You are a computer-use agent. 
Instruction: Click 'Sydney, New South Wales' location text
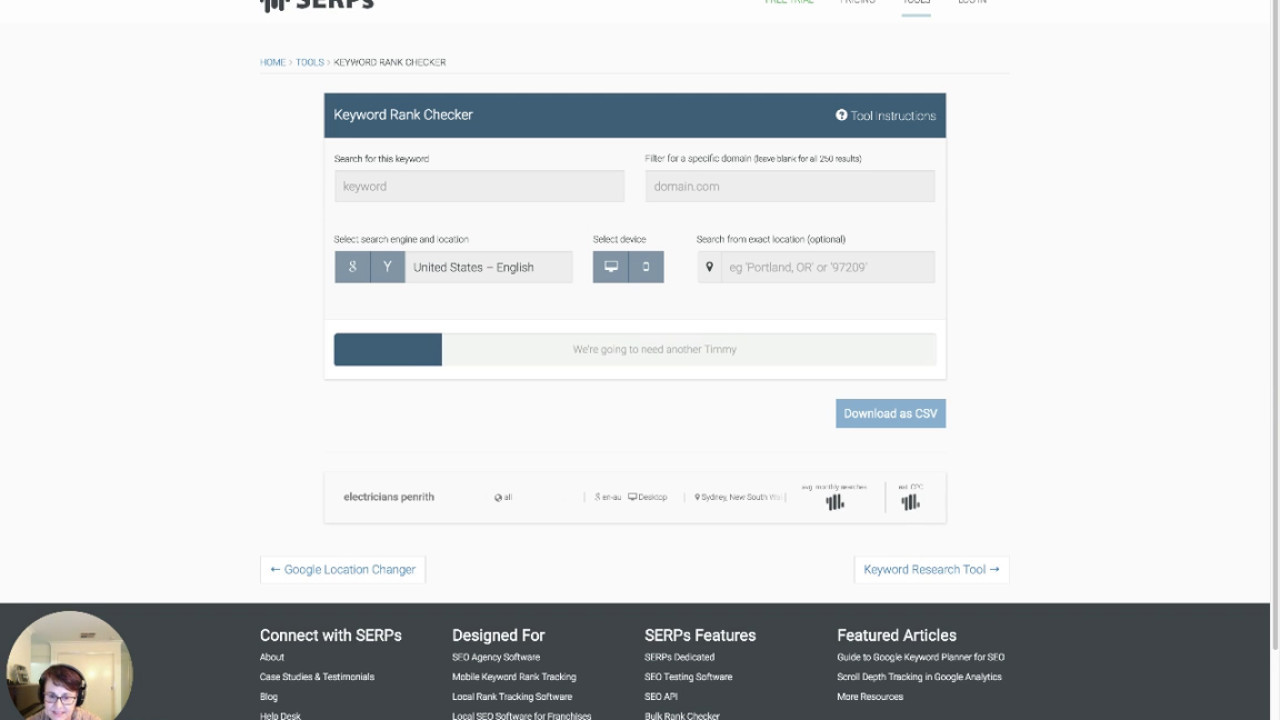click(x=742, y=497)
